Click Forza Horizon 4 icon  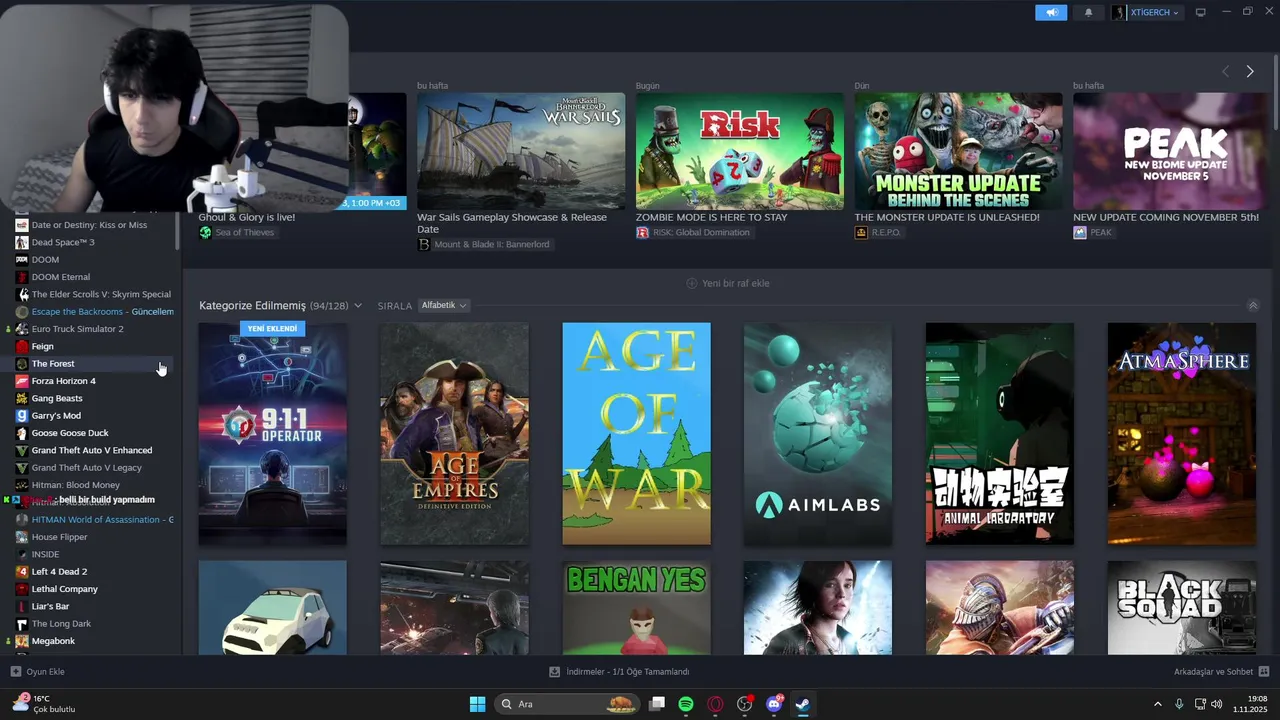[x=22, y=381]
